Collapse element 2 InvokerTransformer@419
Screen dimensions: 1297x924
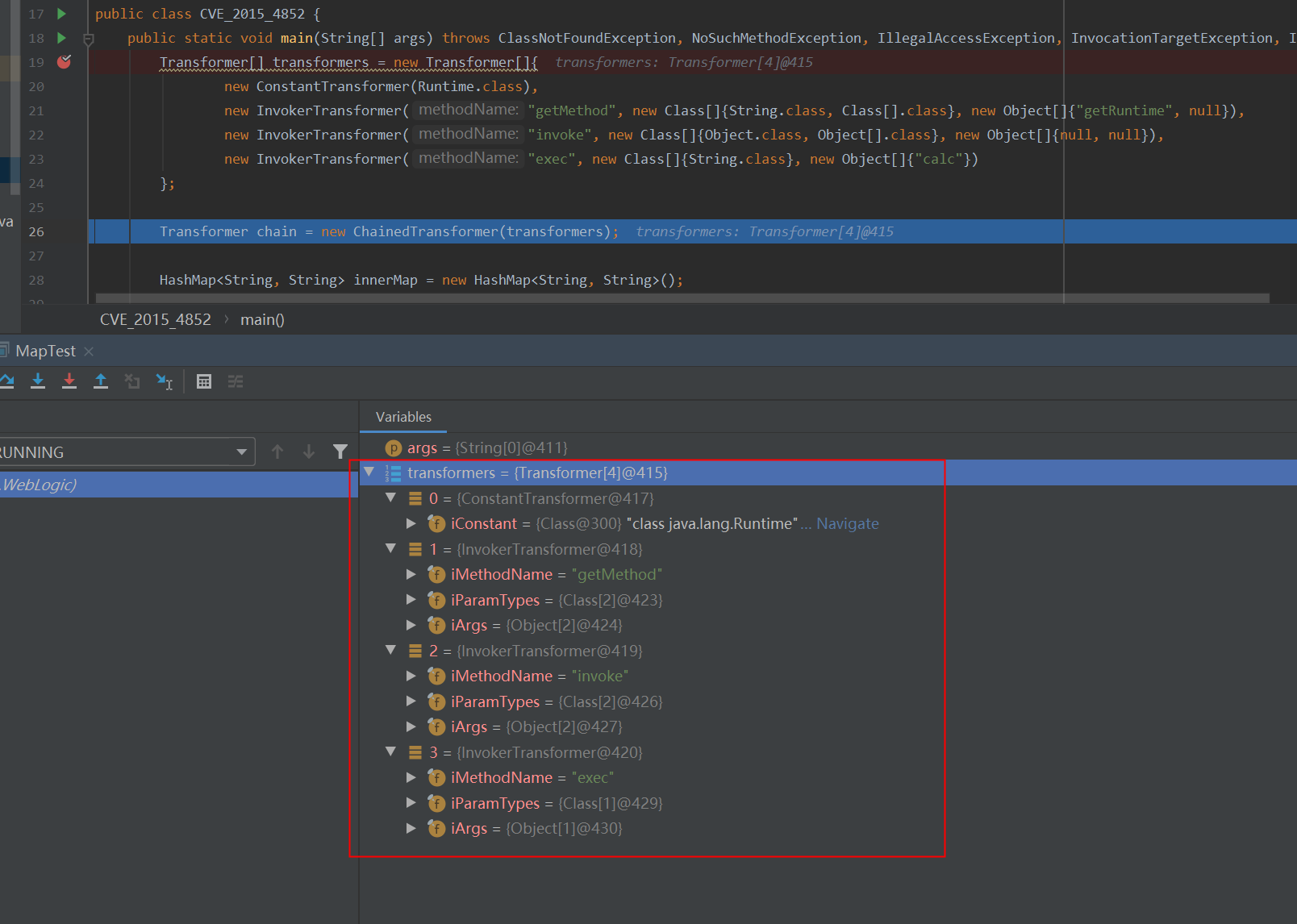[x=391, y=651]
